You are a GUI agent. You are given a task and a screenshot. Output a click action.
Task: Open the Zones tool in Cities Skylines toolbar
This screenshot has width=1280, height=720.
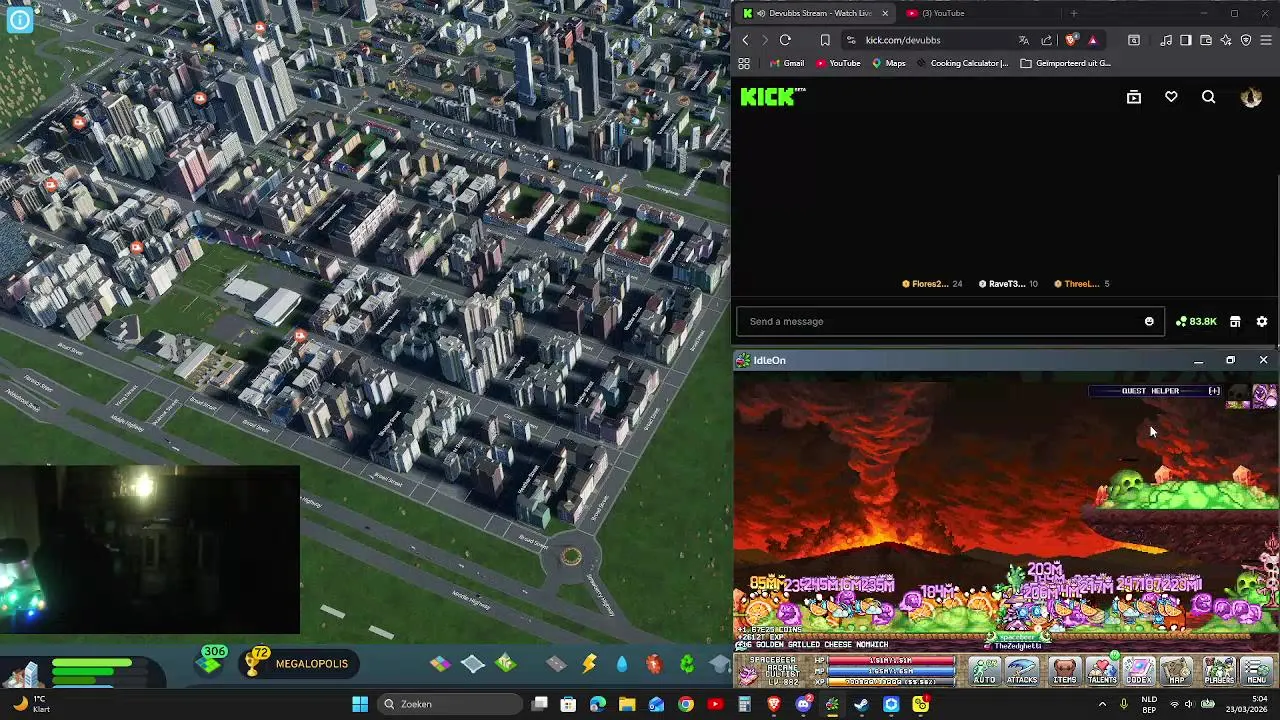[x=440, y=664]
